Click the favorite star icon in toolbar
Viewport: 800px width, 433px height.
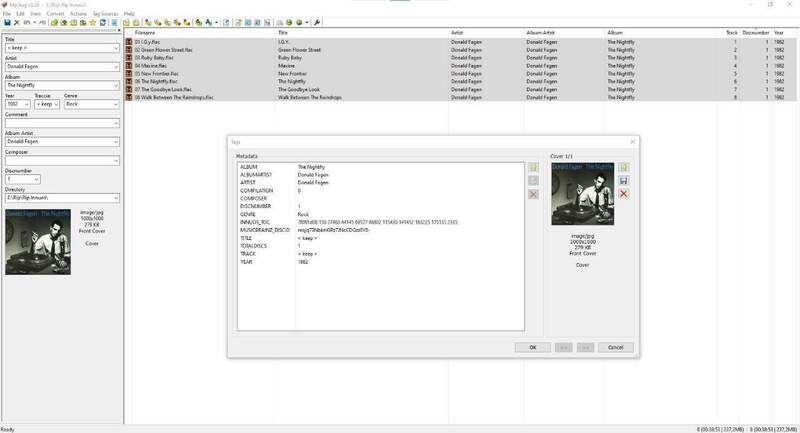(93, 21)
